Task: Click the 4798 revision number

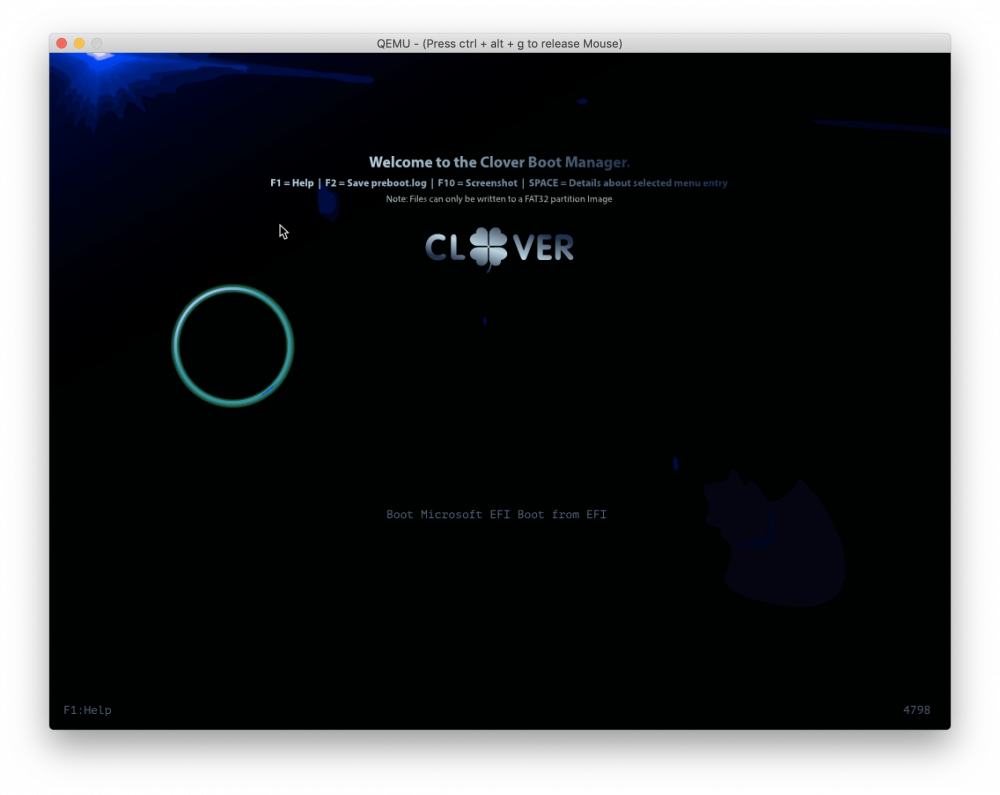Action: tap(916, 710)
